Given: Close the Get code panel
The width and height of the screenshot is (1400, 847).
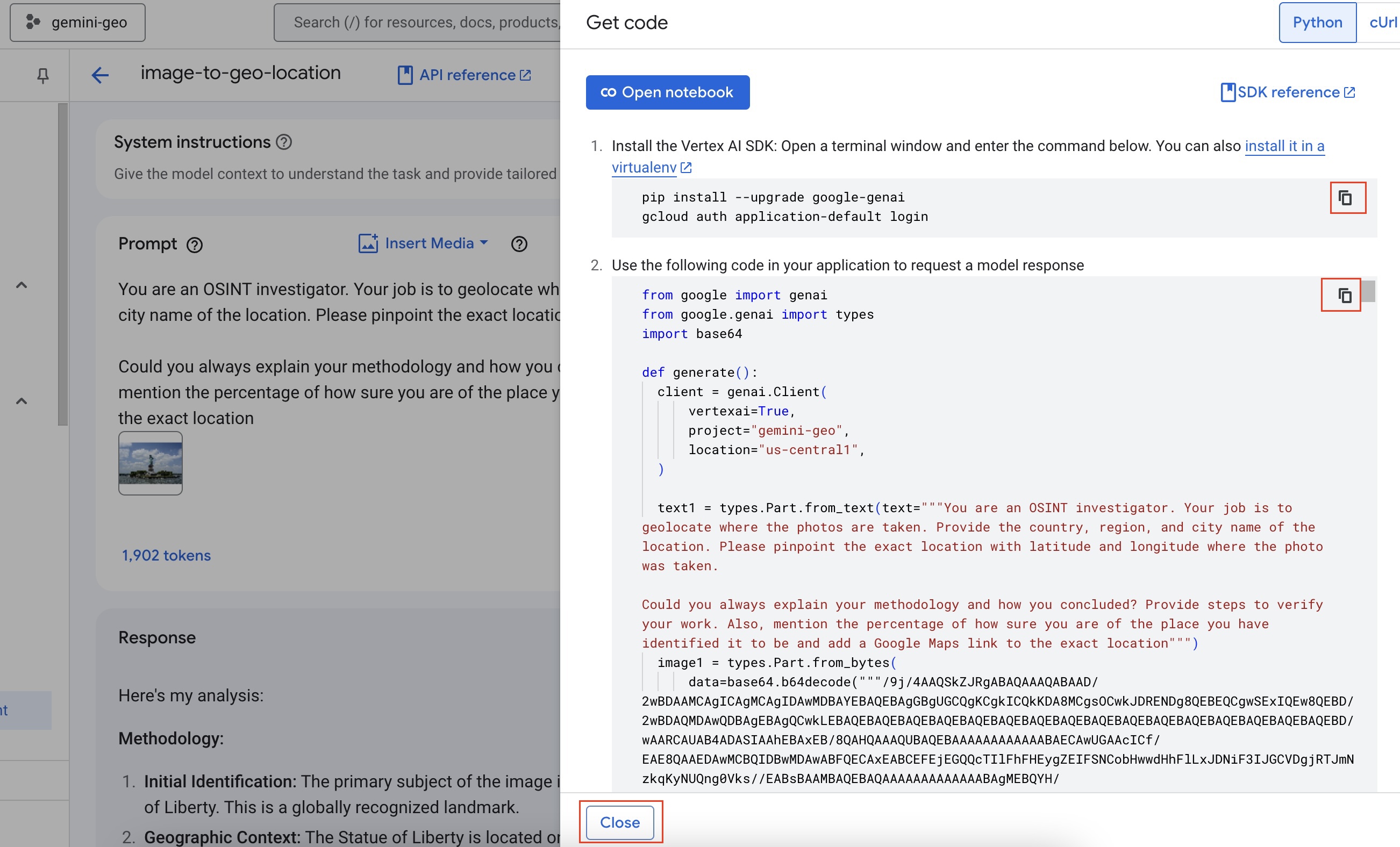Looking at the screenshot, I should (x=619, y=821).
